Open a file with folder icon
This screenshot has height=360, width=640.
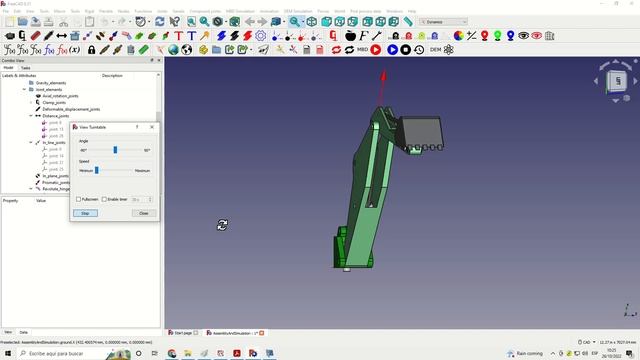[23, 22]
